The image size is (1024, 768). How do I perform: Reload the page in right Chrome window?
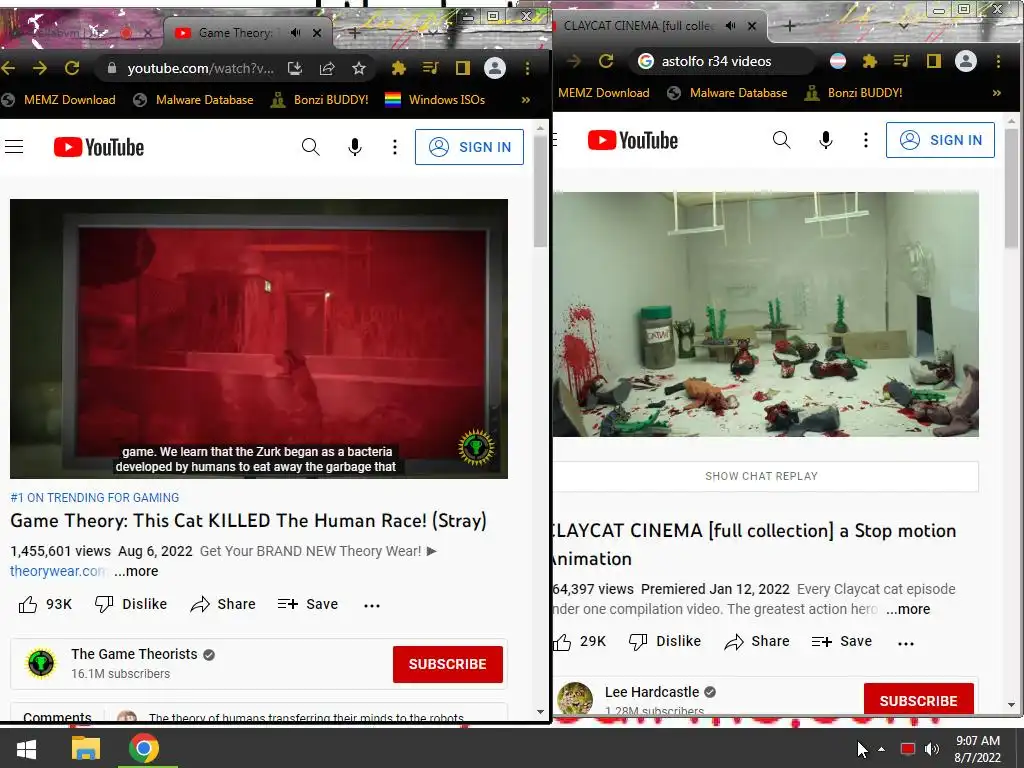[606, 61]
